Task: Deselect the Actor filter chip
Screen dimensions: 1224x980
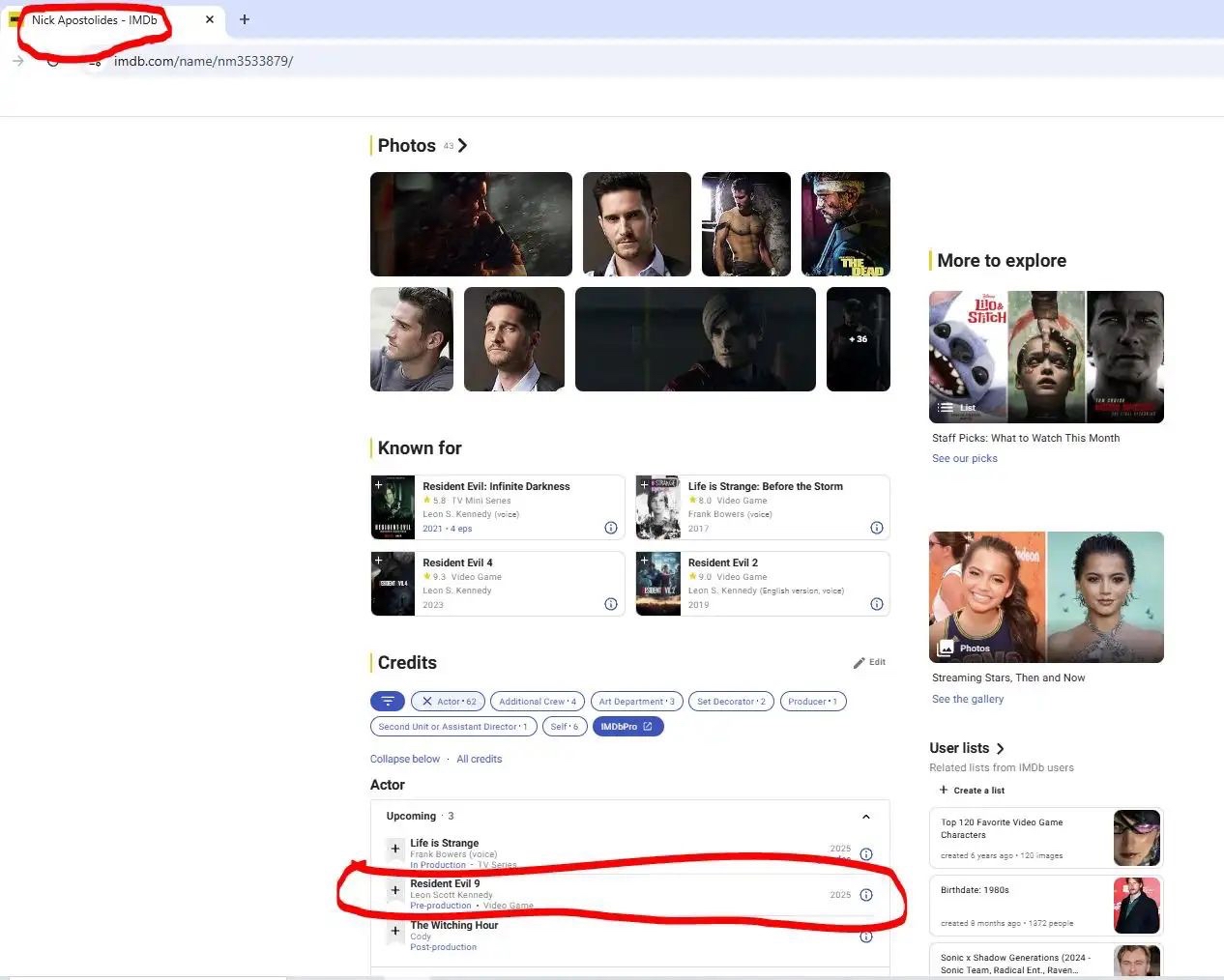Action: 426,702
